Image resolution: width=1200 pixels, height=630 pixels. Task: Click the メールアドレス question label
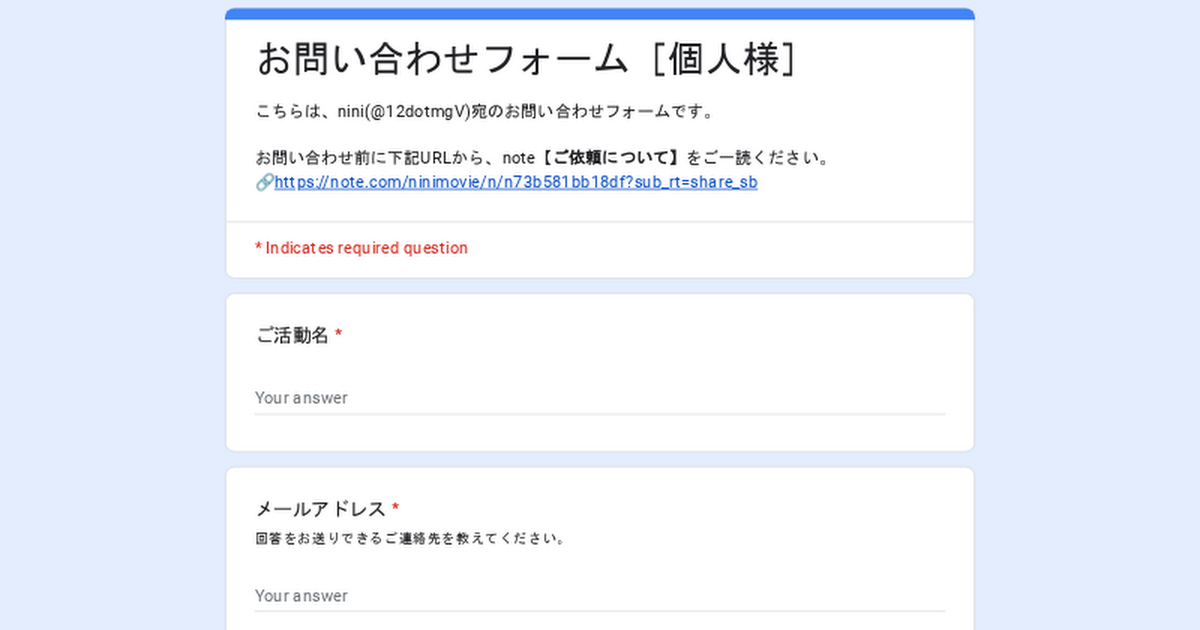point(320,509)
